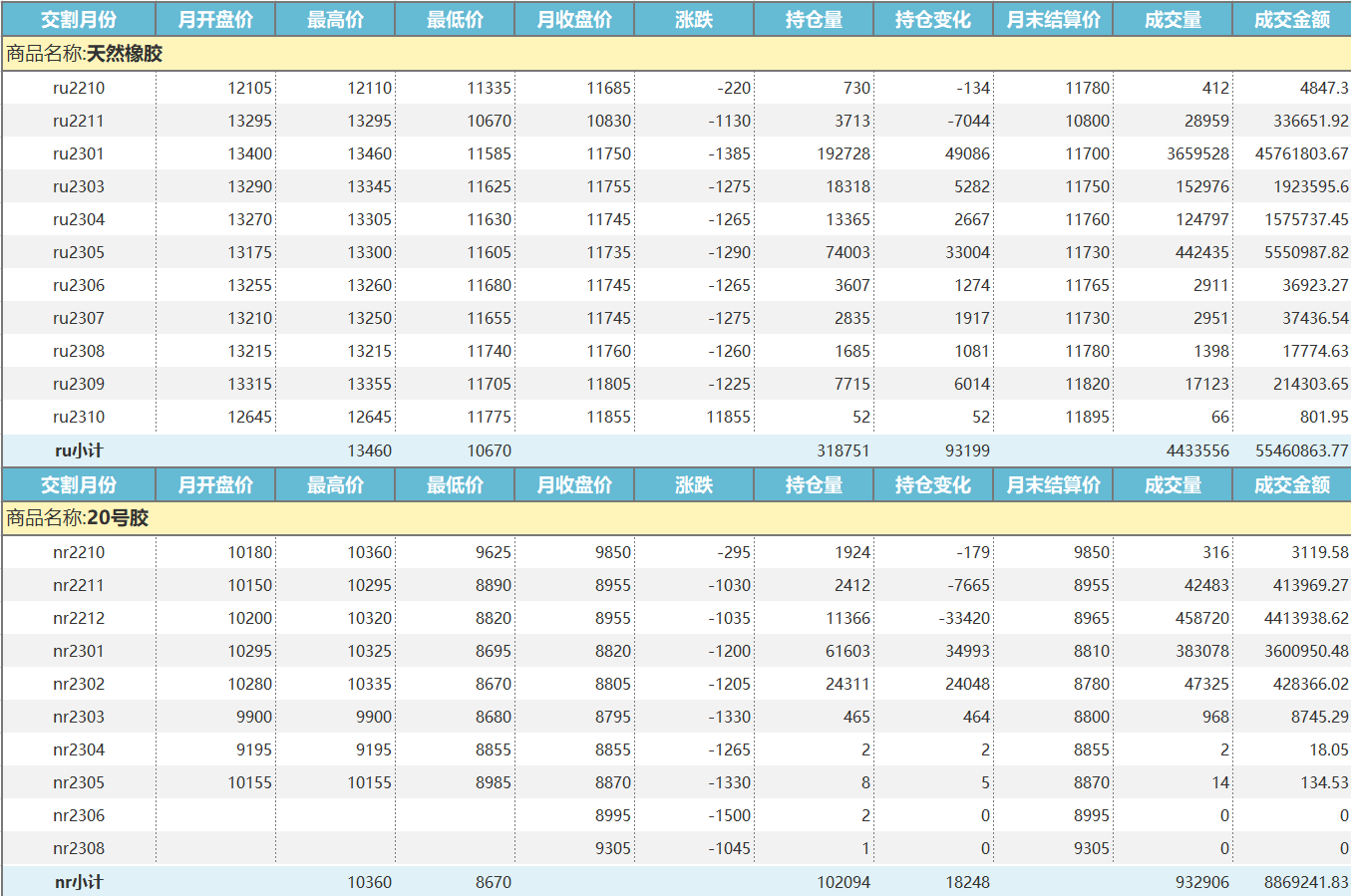Click nr2305 change value -1330
The width and height of the screenshot is (1351, 896).
pyautogui.click(x=730, y=782)
